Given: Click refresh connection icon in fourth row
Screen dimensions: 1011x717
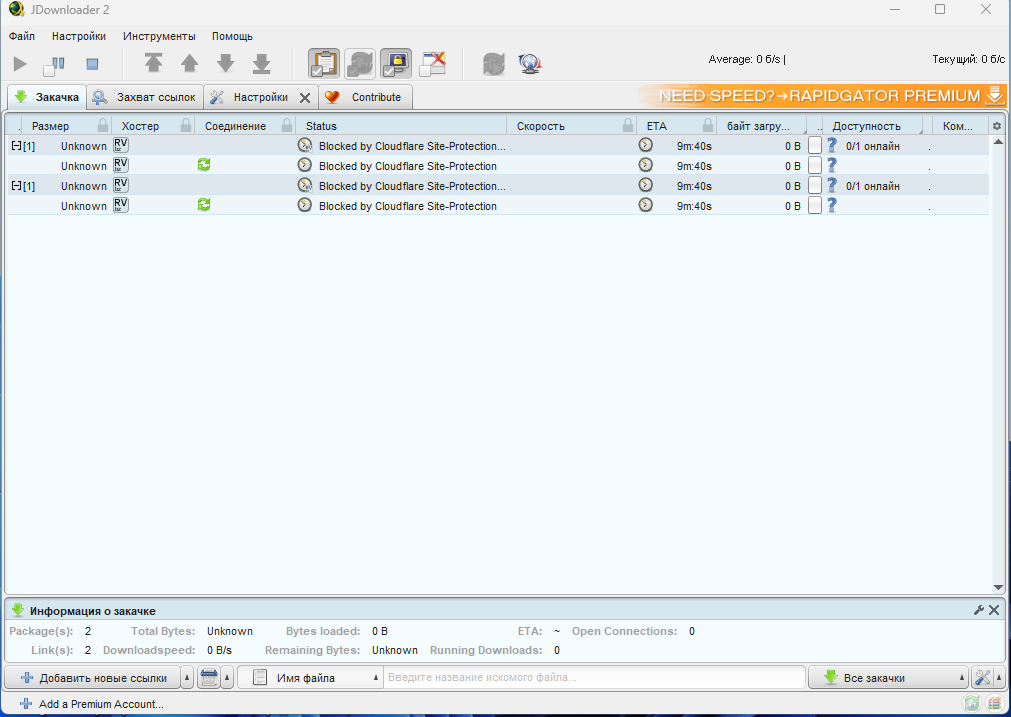Looking at the screenshot, I should pyautogui.click(x=204, y=205).
